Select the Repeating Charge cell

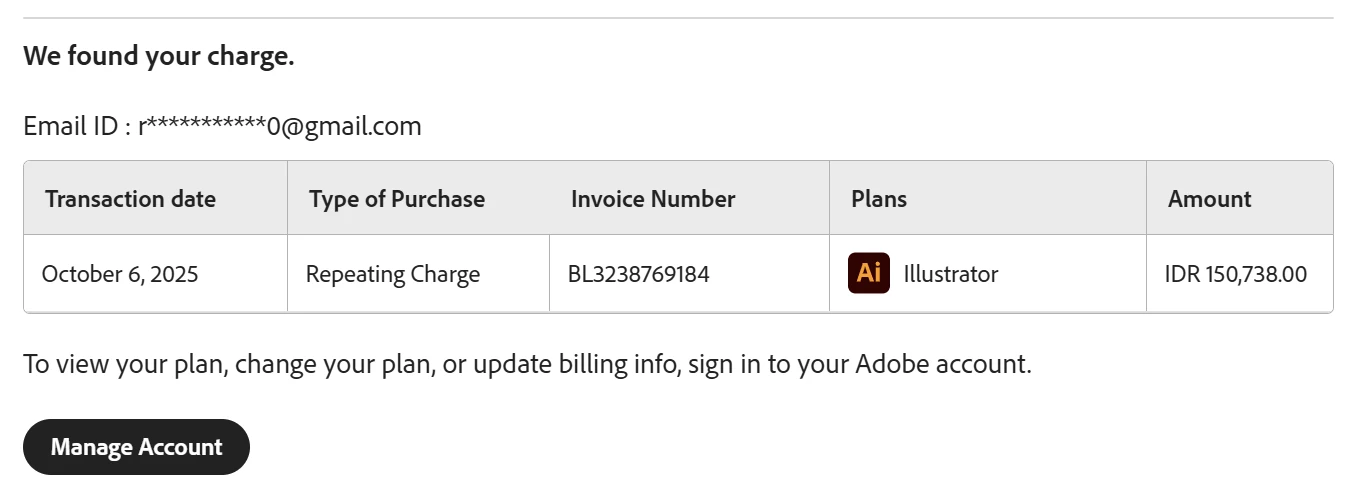click(x=393, y=274)
